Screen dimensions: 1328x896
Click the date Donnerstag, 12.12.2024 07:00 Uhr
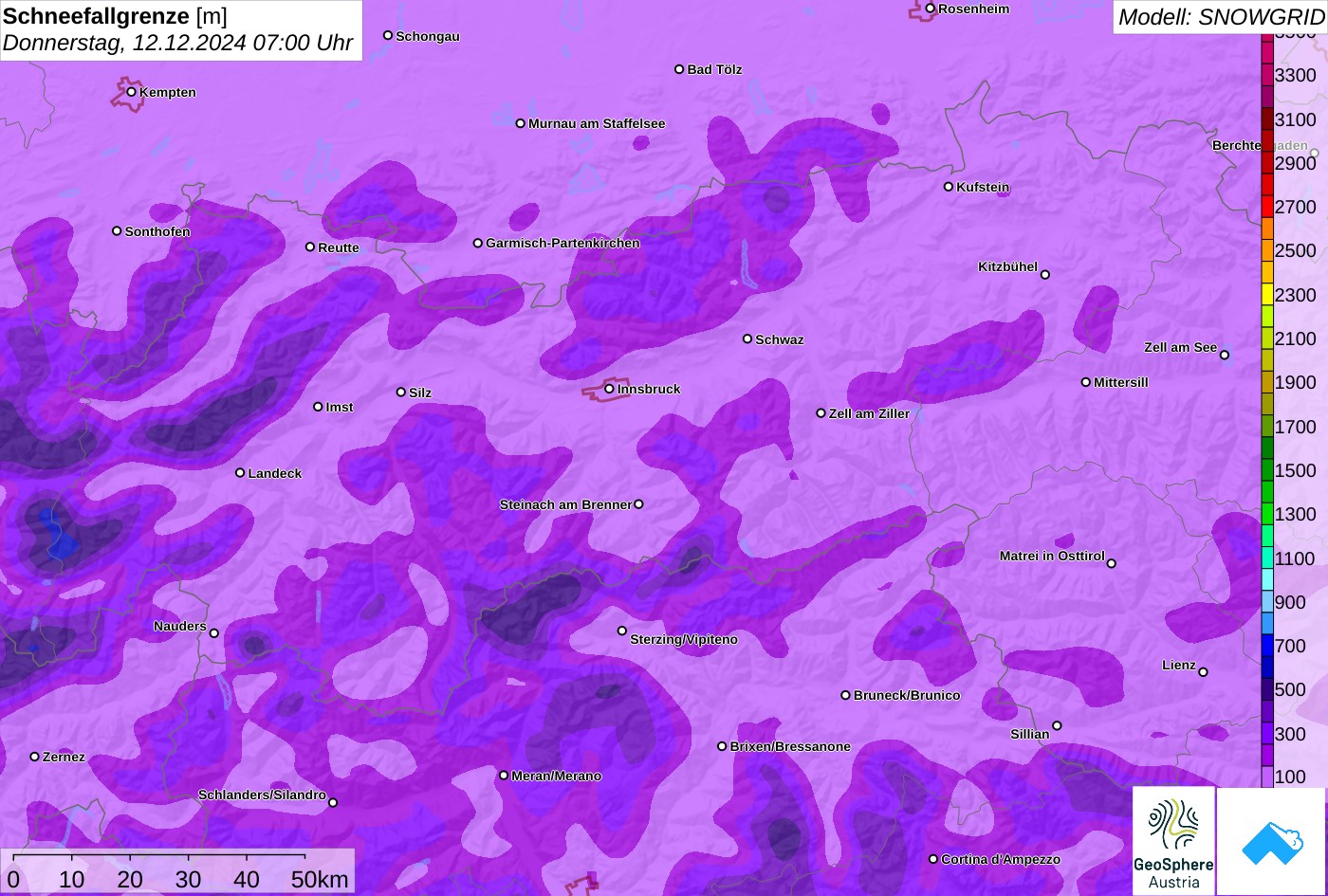point(178,43)
